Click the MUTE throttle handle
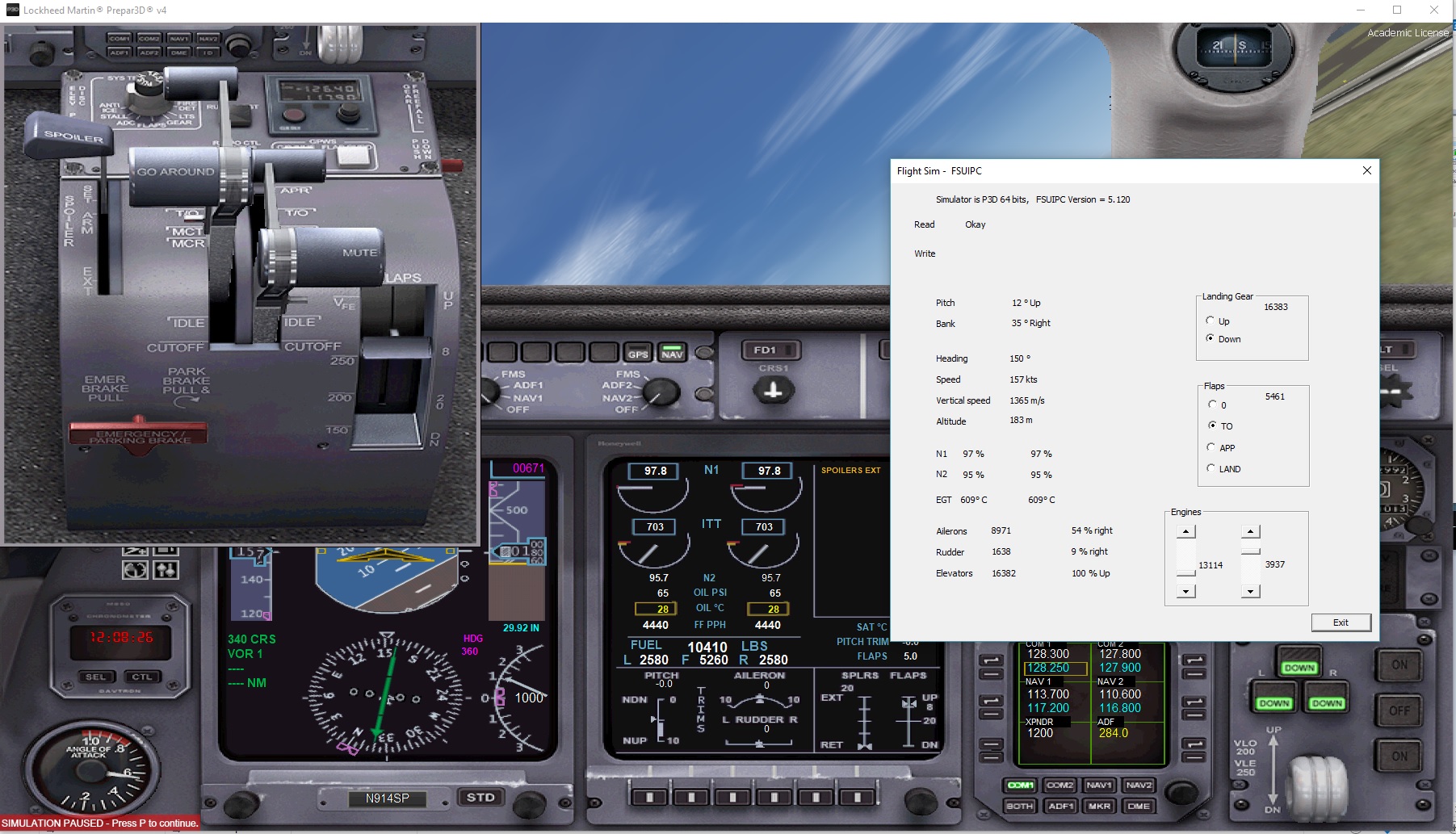This screenshot has height=834, width=1456. 323,255
